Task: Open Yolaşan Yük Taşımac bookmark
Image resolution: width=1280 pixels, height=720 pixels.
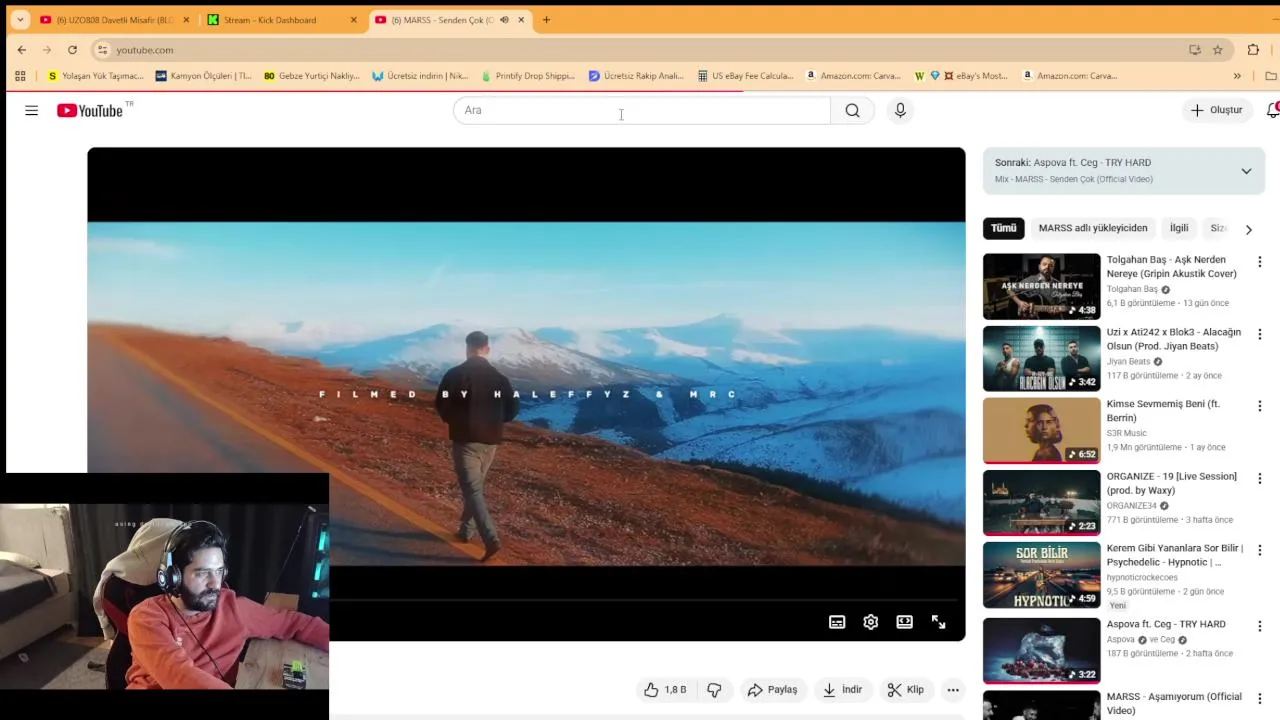Action: 96,76
